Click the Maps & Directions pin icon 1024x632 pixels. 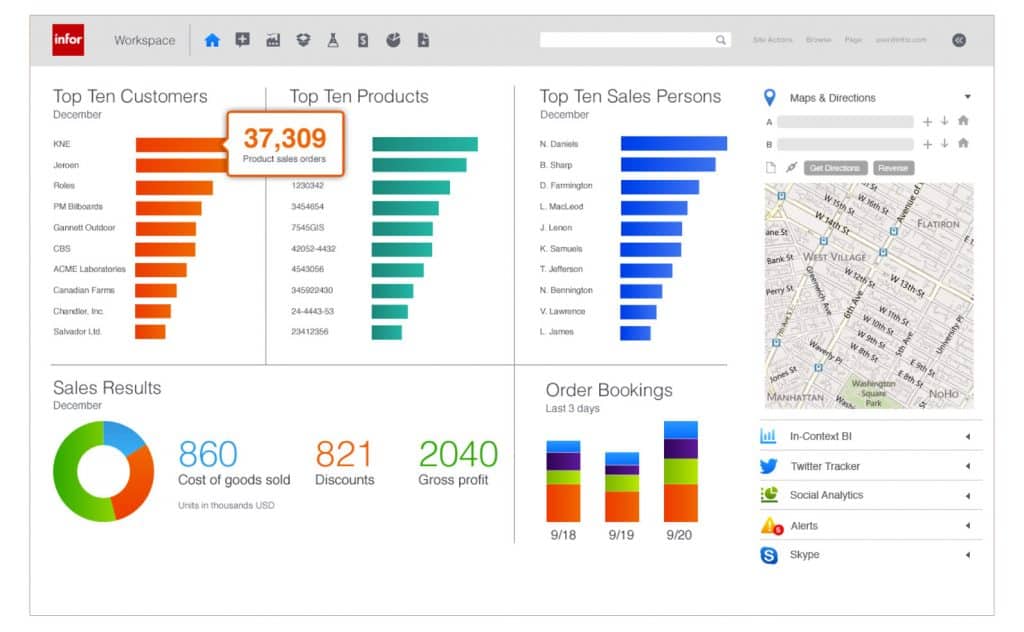tap(768, 97)
